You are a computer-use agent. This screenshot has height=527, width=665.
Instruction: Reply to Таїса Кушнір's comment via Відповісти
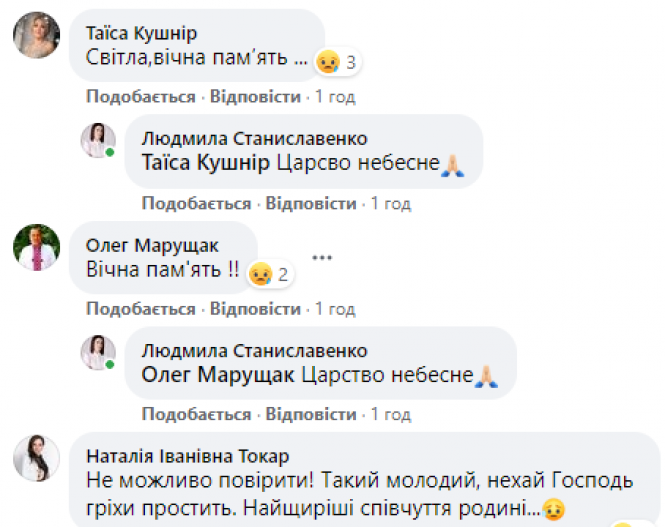pos(255,97)
